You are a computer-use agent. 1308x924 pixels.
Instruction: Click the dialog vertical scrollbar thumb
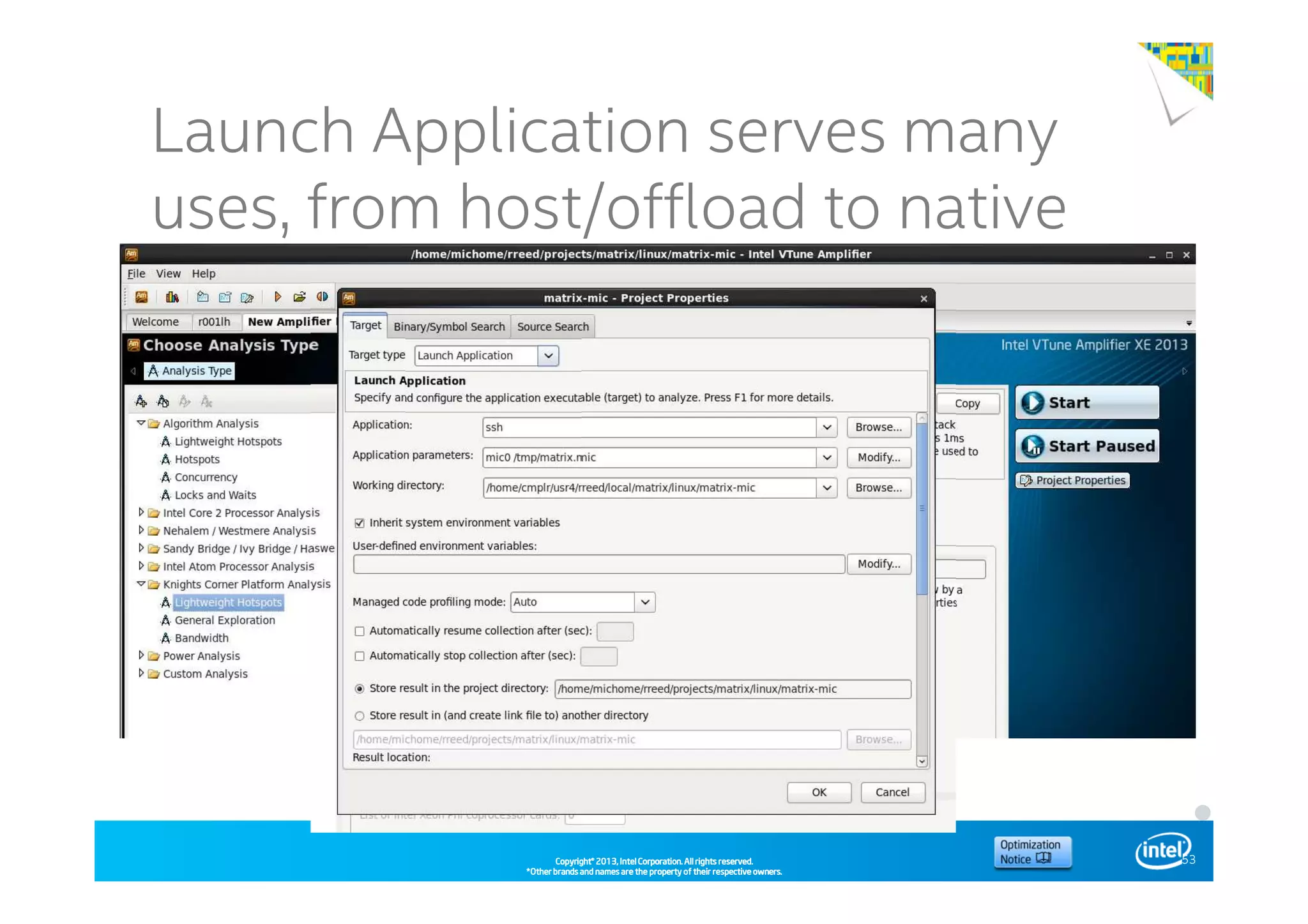(x=922, y=508)
